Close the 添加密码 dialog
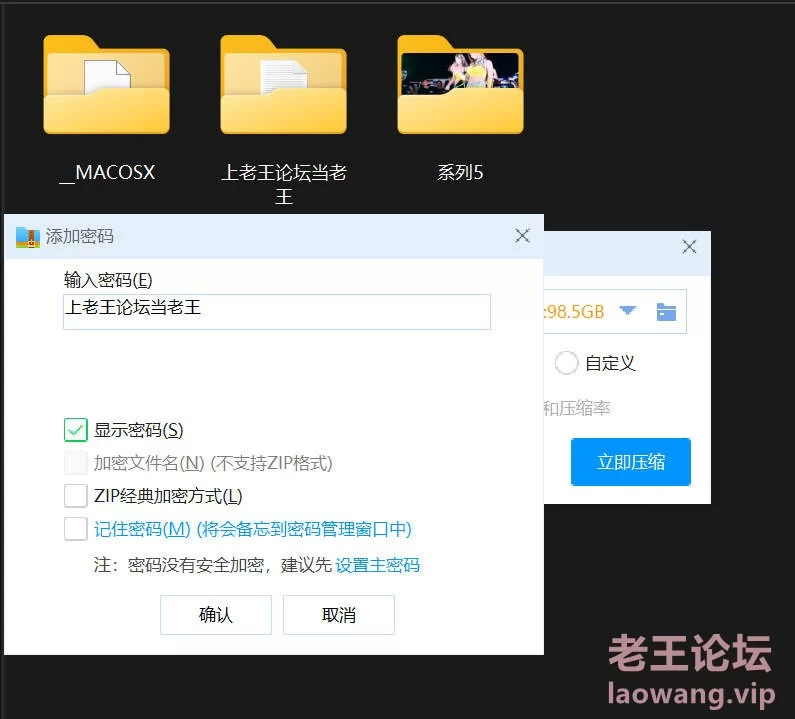The height and width of the screenshot is (719, 795). click(x=522, y=236)
